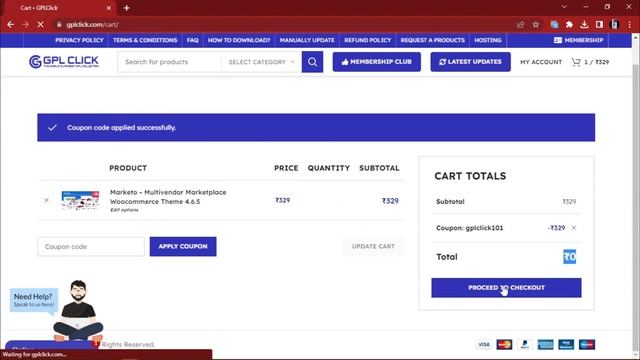Image resolution: width=640 pixels, height=360 pixels.
Task: Open the browser profile avatar
Action: coord(614,24)
